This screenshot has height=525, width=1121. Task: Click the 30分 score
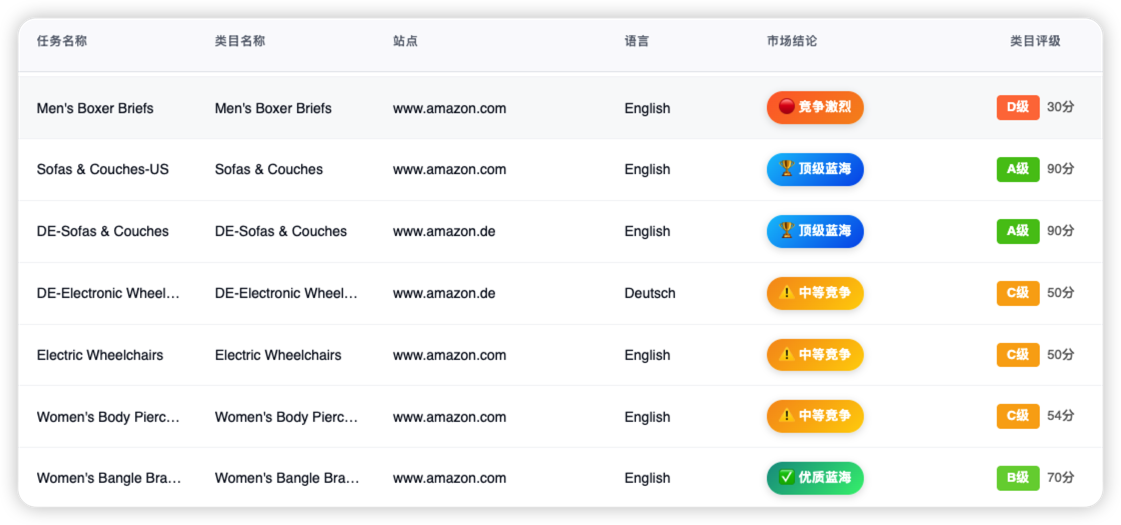(x=1060, y=107)
